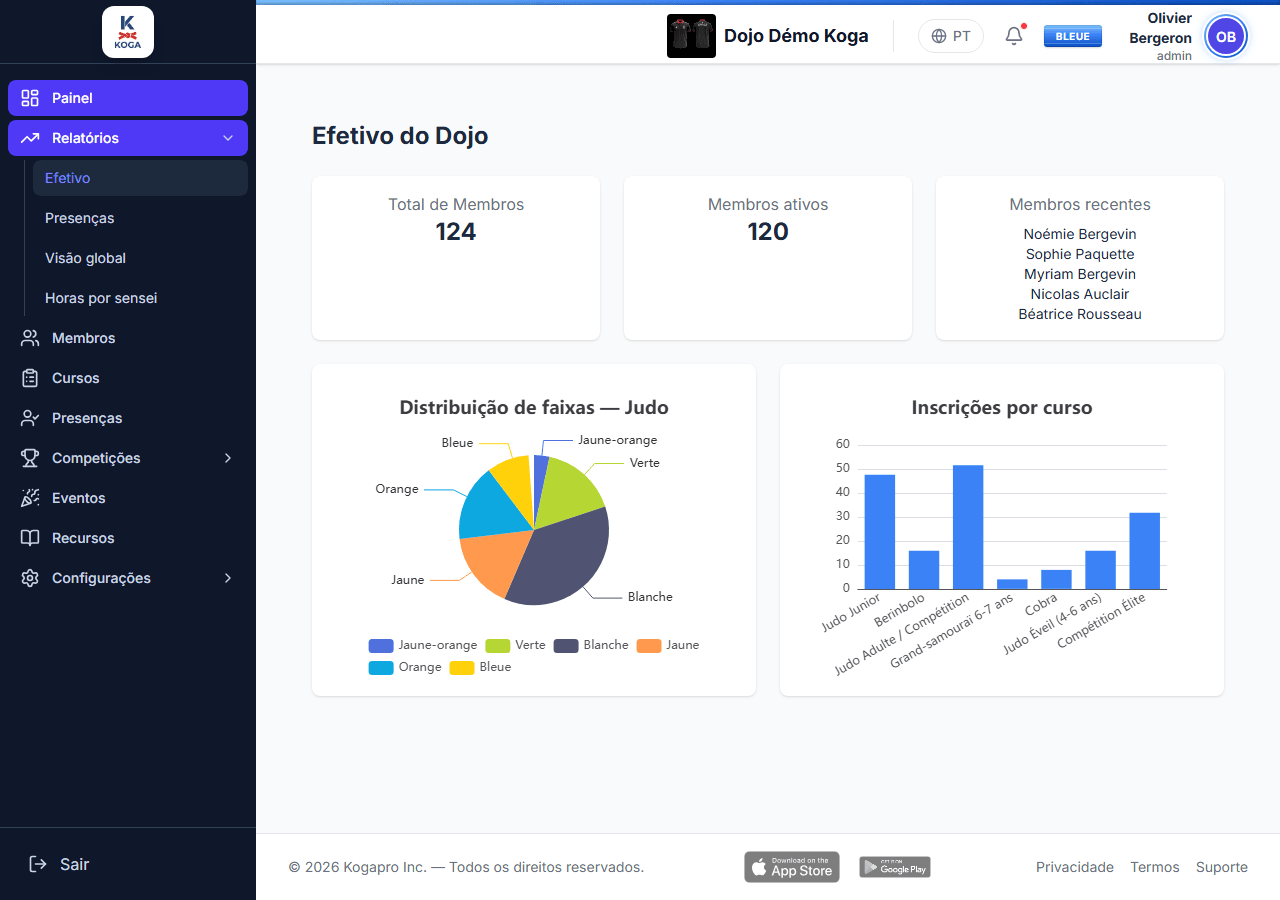The height and width of the screenshot is (900, 1280).
Task: Open the Privacidade footer link
Action: [x=1075, y=867]
